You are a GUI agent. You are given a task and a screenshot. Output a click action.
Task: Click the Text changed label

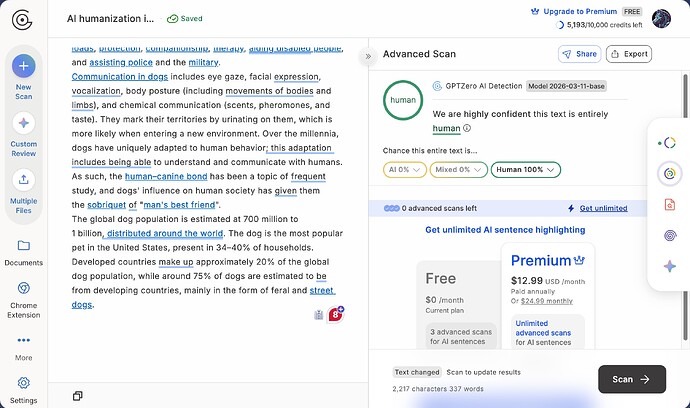[417, 372]
